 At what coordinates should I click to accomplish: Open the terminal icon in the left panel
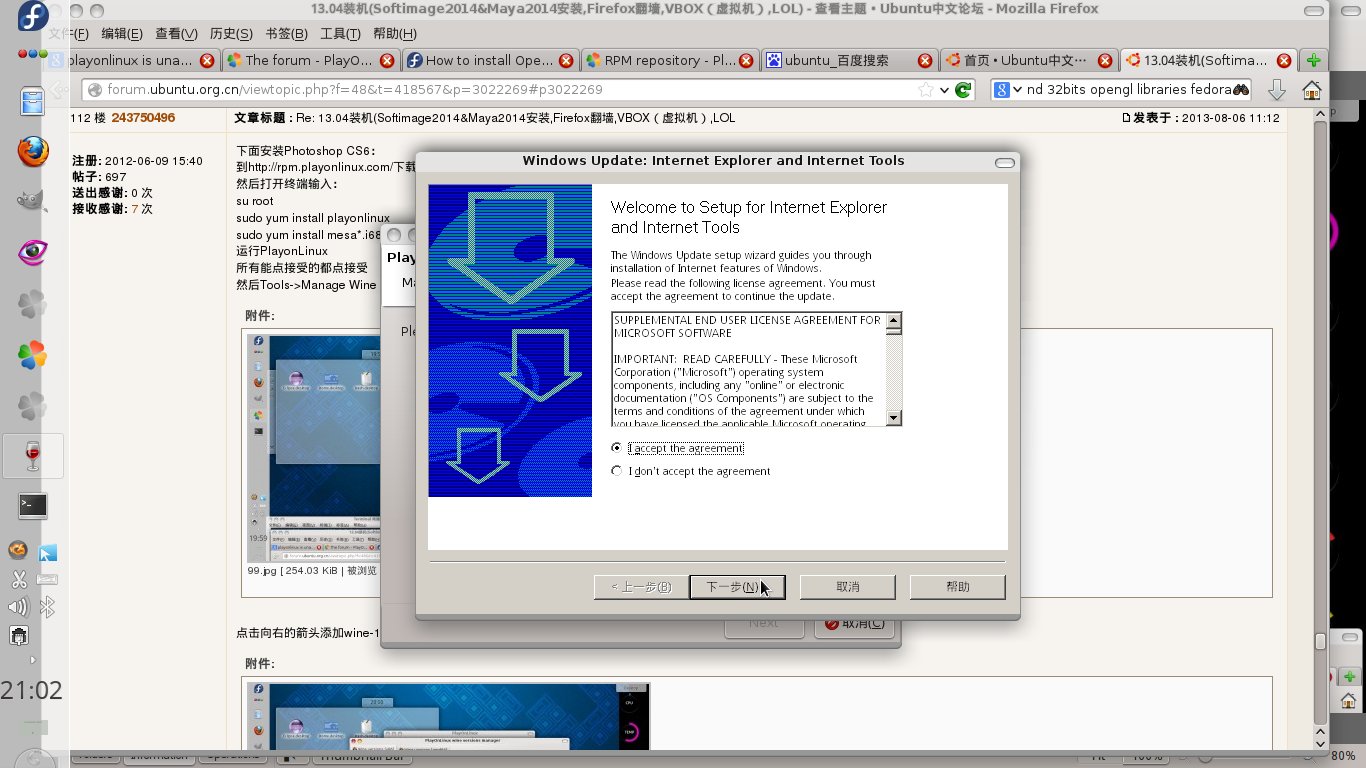tap(33, 506)
